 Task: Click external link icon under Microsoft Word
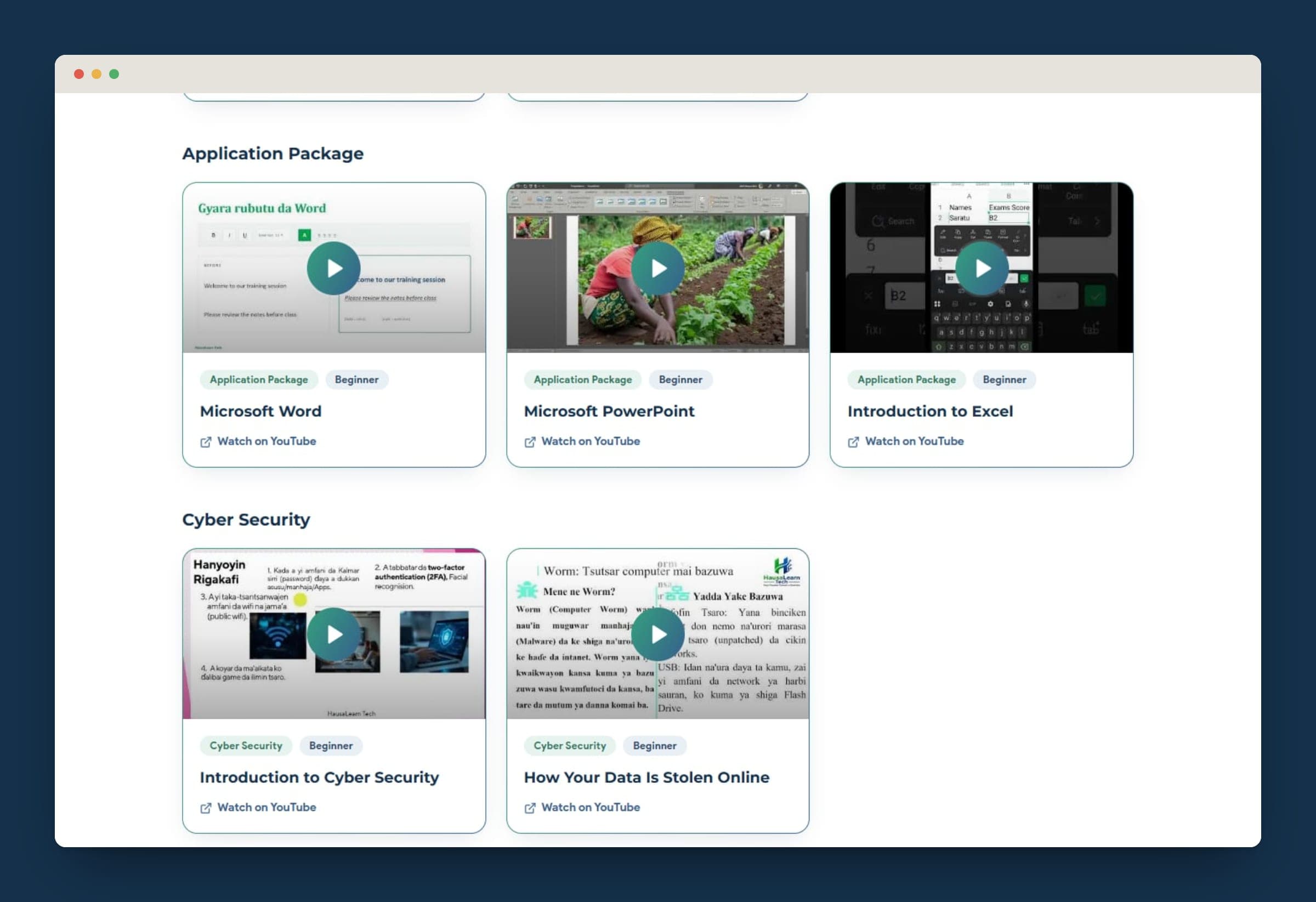click(x=206, y=441)
